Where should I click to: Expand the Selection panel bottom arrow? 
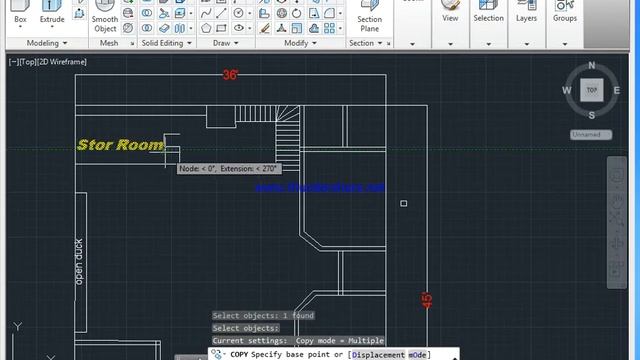(x=489, y=44)
